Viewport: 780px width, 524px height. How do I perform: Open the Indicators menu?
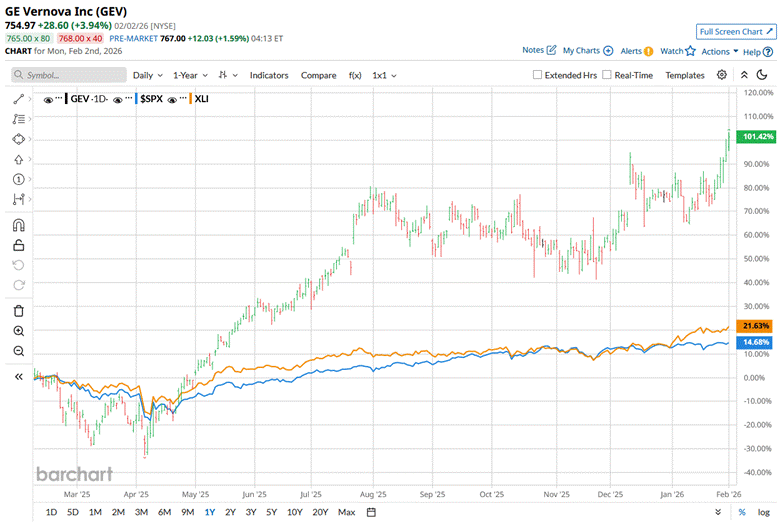(269, 75)
